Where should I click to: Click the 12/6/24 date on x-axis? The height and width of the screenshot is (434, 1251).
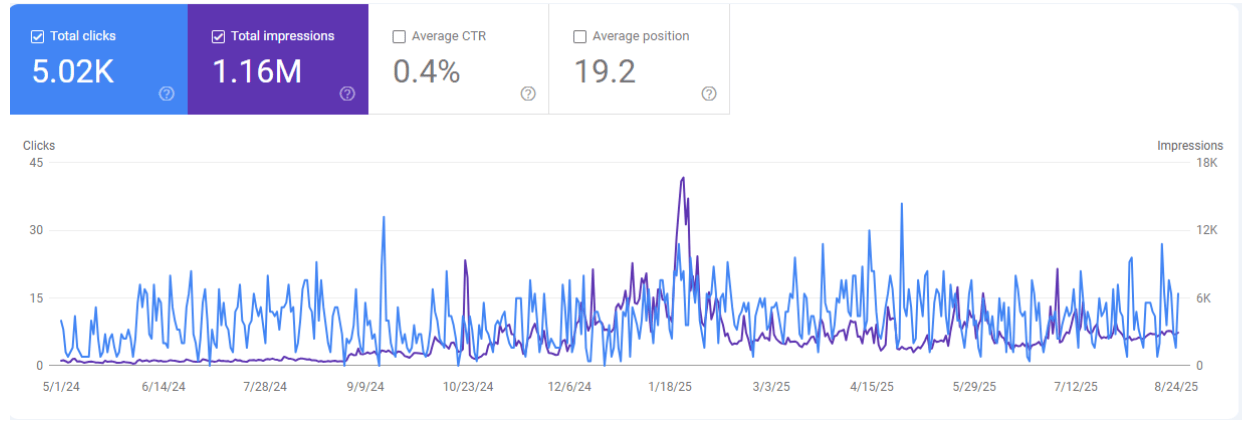tap(569, 386)
